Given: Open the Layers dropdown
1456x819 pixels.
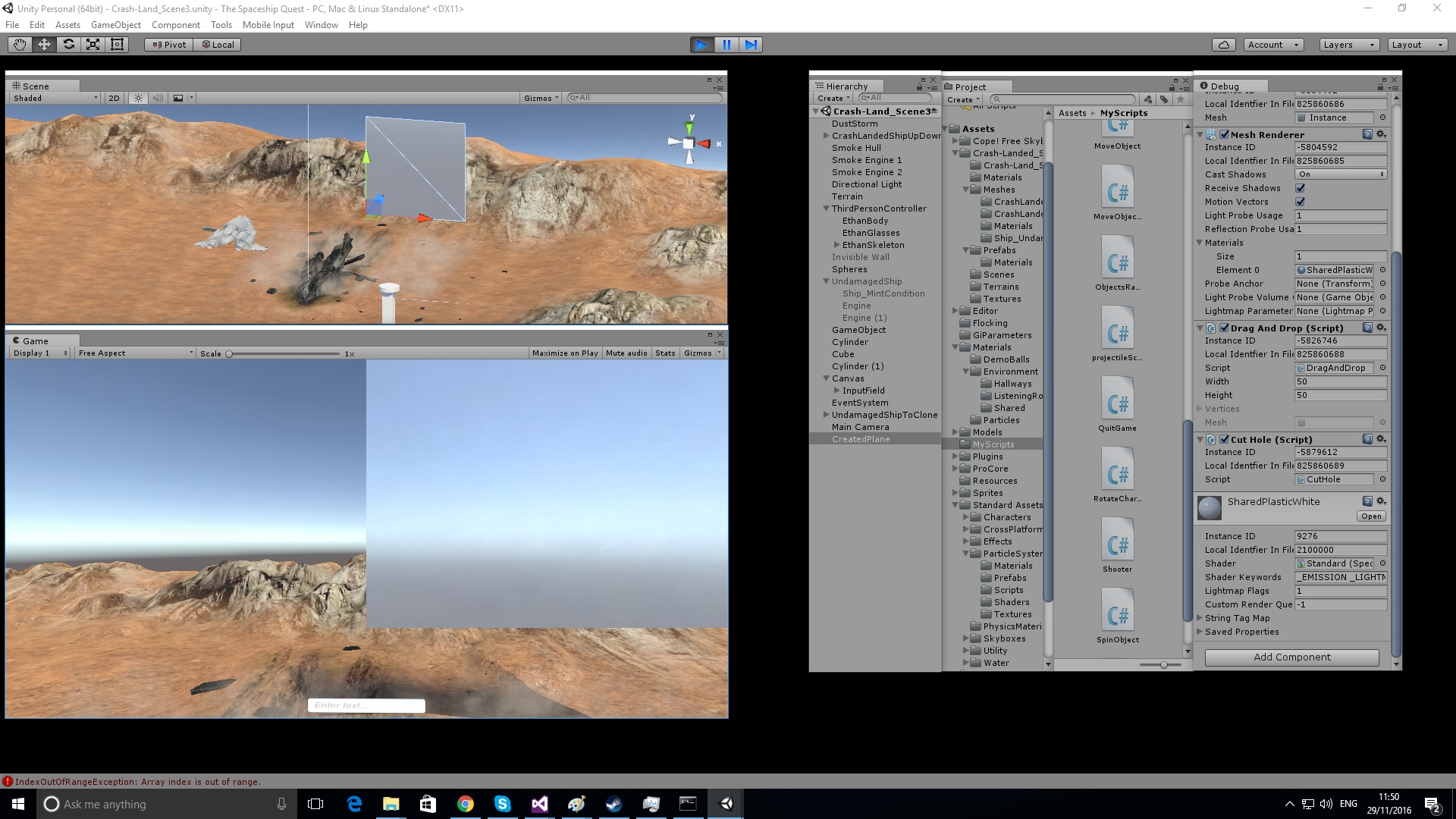Looking at the screenshot, I should [1348, 44].
